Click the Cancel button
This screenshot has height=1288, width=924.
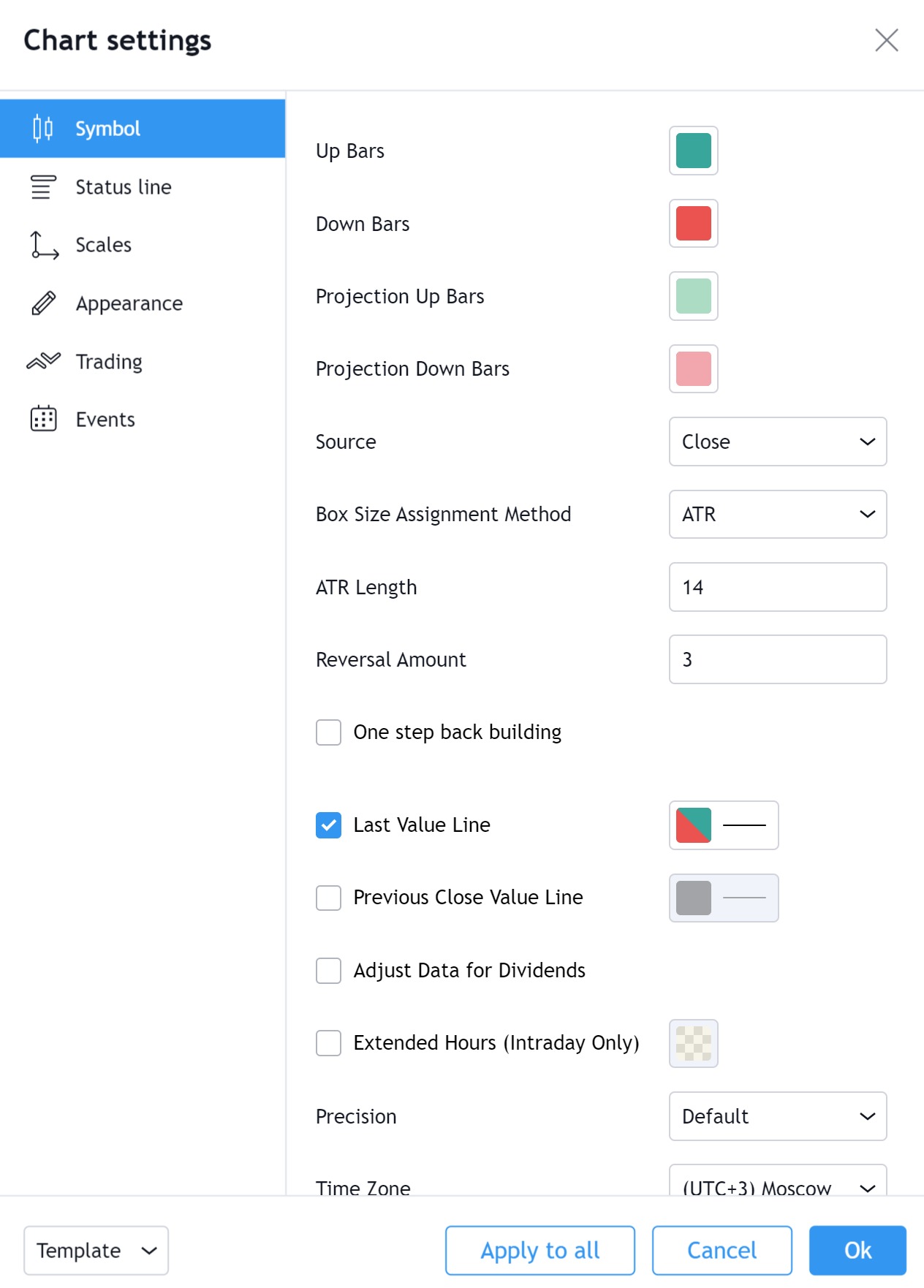[722, 1251]
